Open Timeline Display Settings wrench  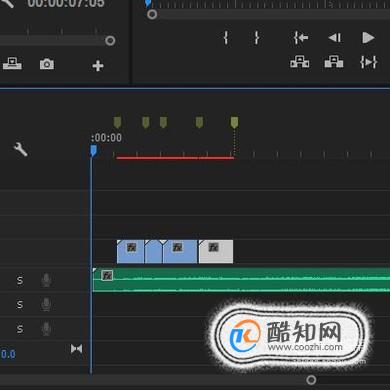[20, 149]
